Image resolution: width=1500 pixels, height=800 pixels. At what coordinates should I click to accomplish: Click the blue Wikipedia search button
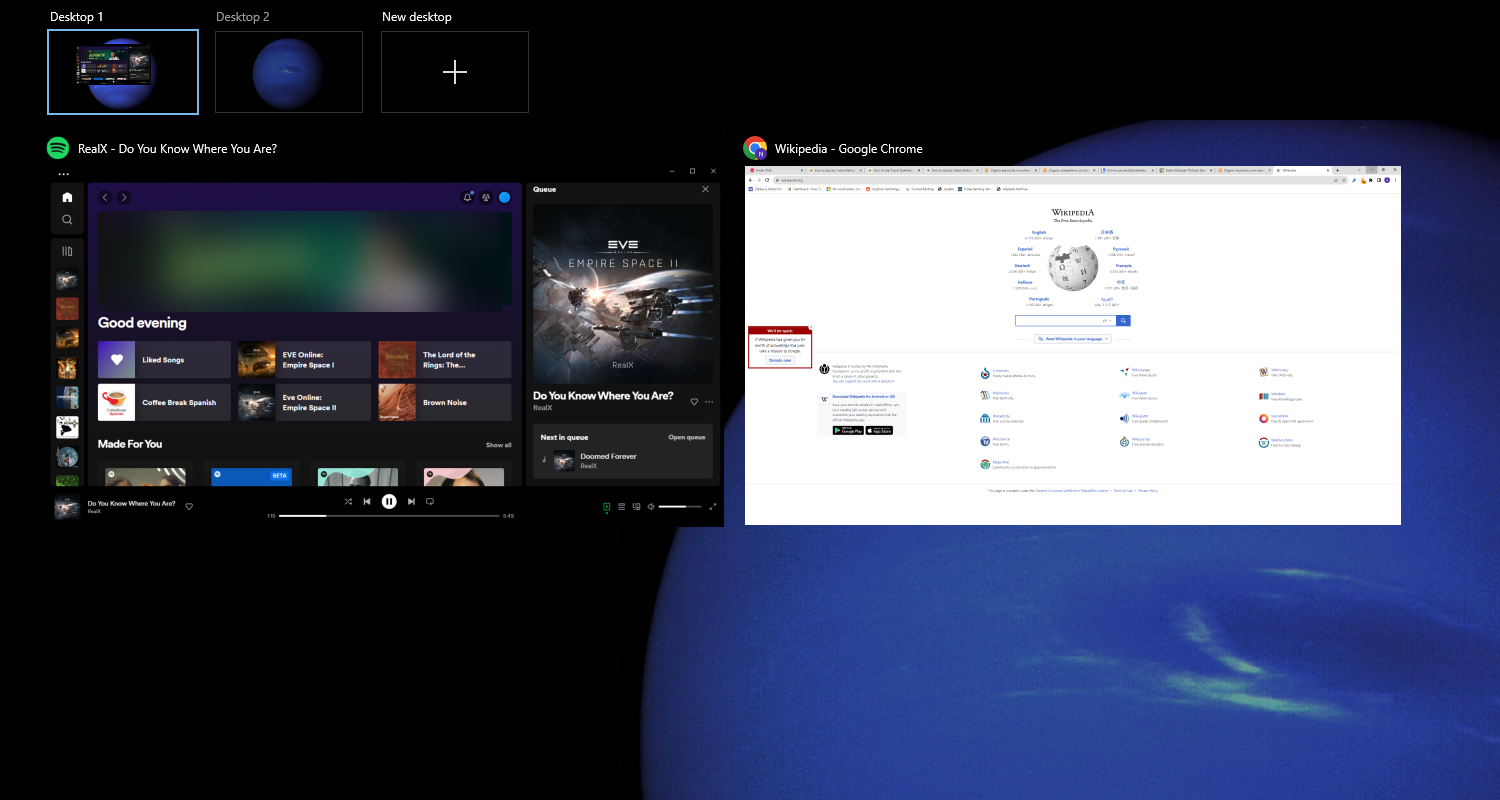(x=1124, y=321)
